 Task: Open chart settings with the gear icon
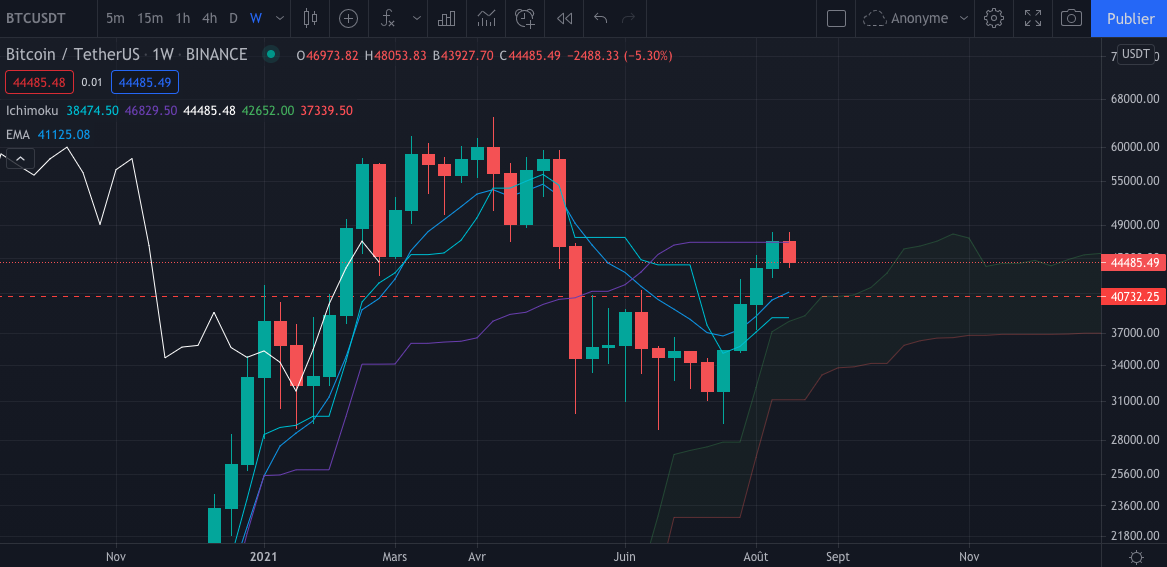pos(993,18)
